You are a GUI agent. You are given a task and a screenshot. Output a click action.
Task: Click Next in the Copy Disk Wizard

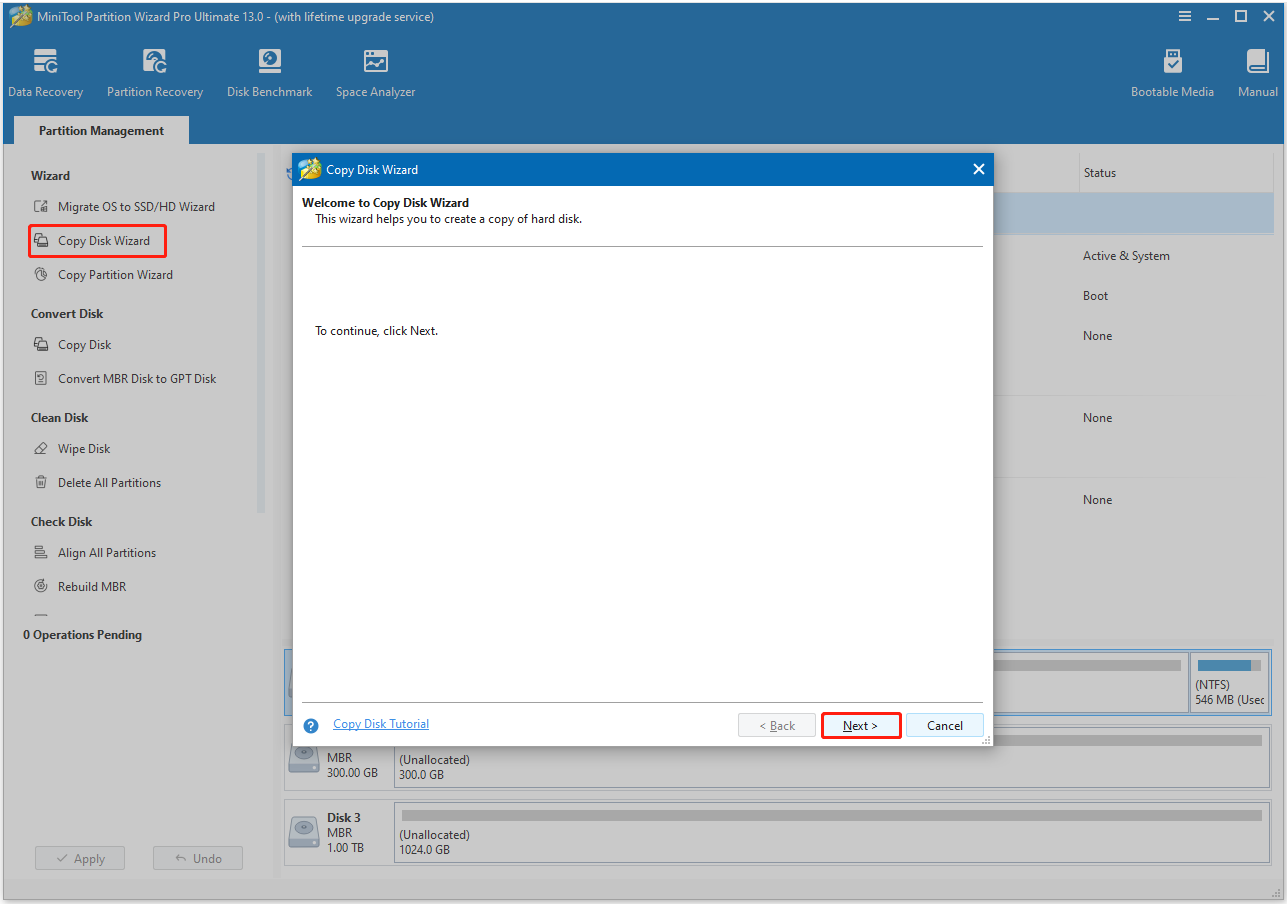point(860,725)
